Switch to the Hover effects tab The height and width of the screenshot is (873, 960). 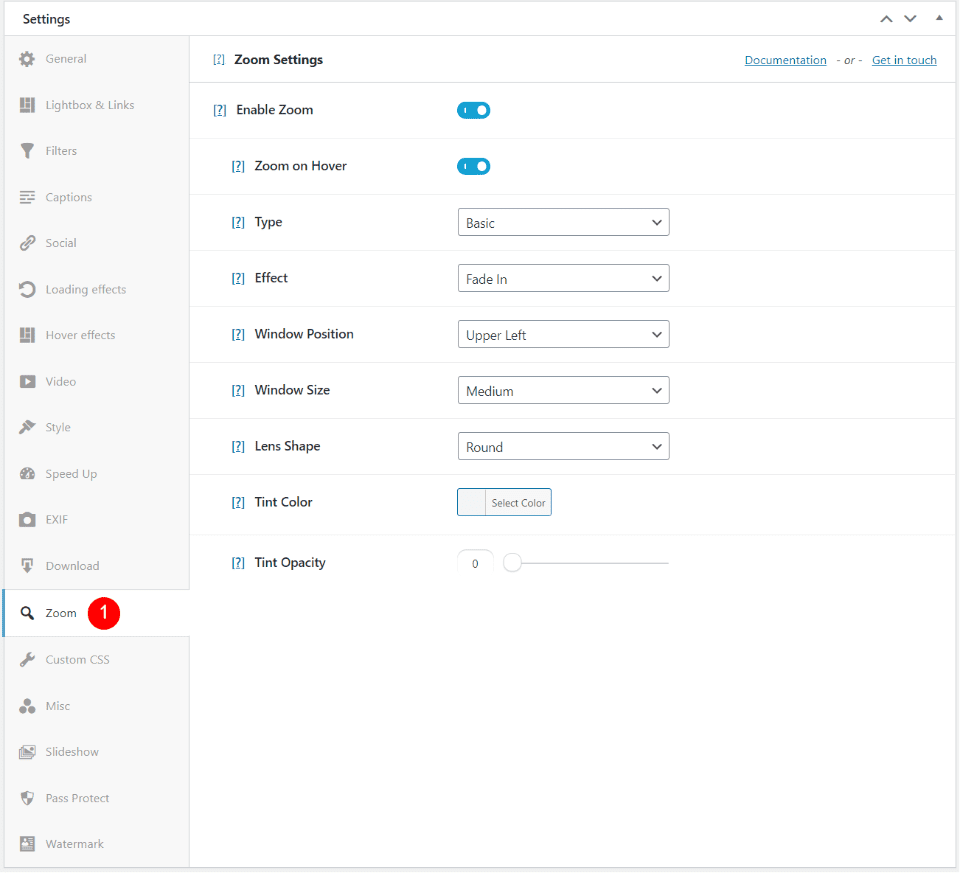click(80, 335)
